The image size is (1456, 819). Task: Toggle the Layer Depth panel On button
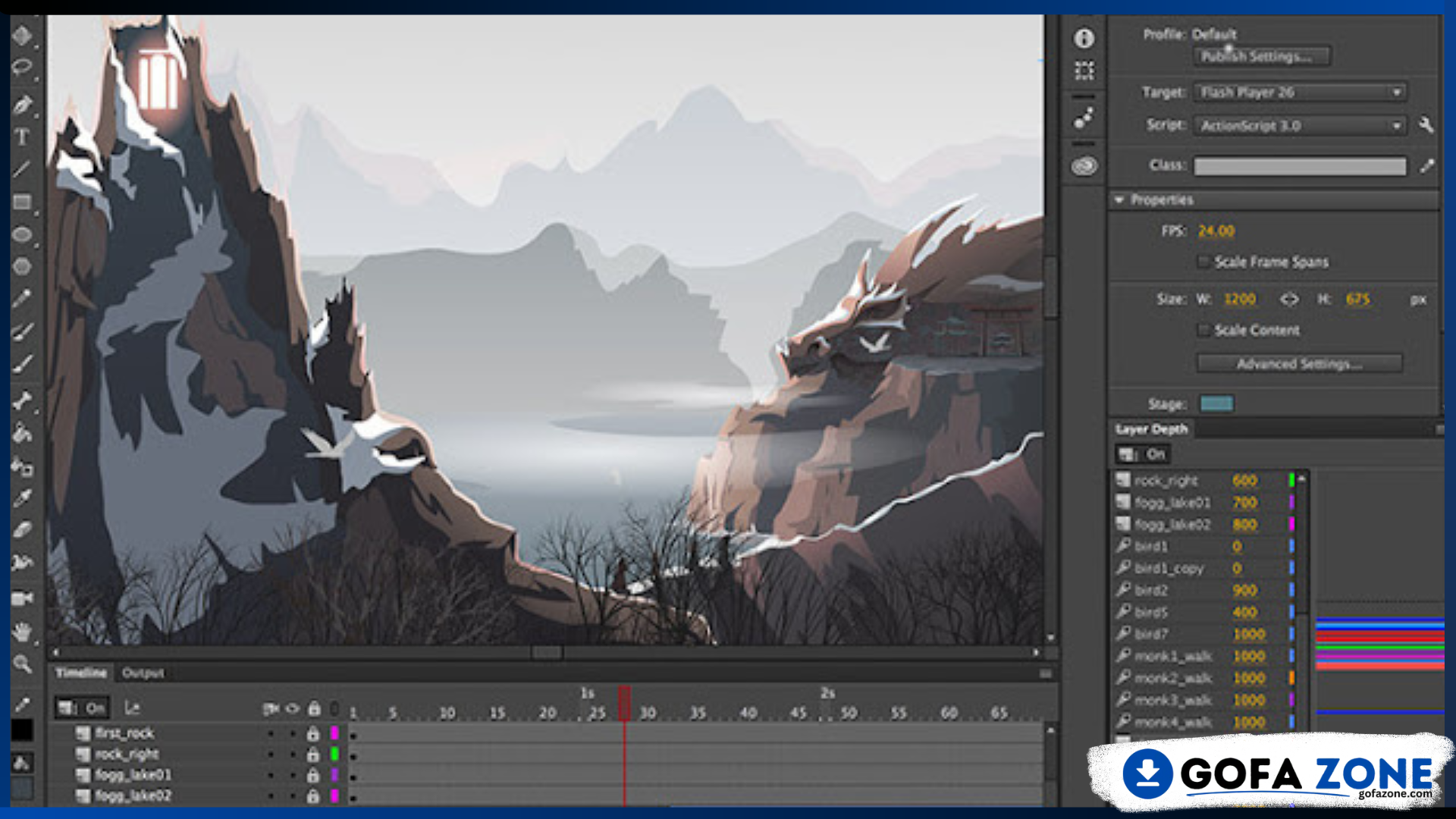(x=1142, y=454)
